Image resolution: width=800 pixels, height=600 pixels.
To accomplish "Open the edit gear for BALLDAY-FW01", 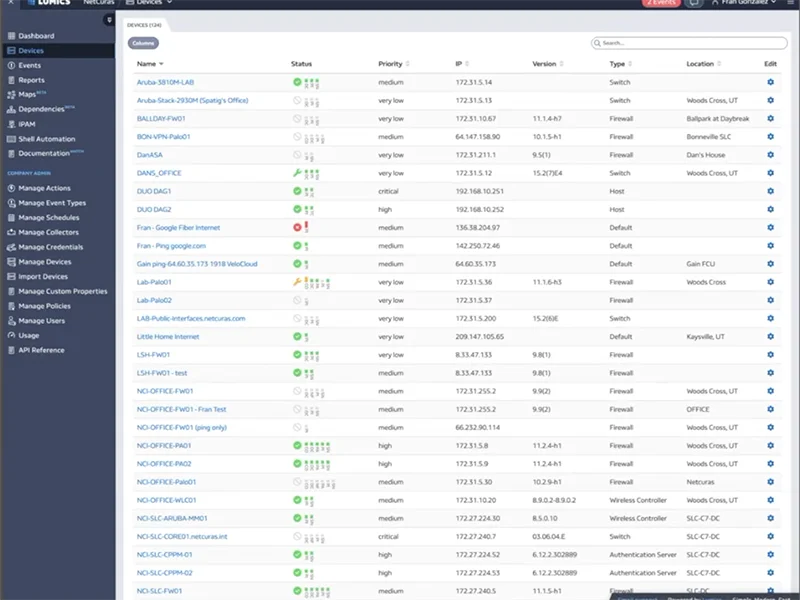I will pyautogui.click(x=770, y=118).
